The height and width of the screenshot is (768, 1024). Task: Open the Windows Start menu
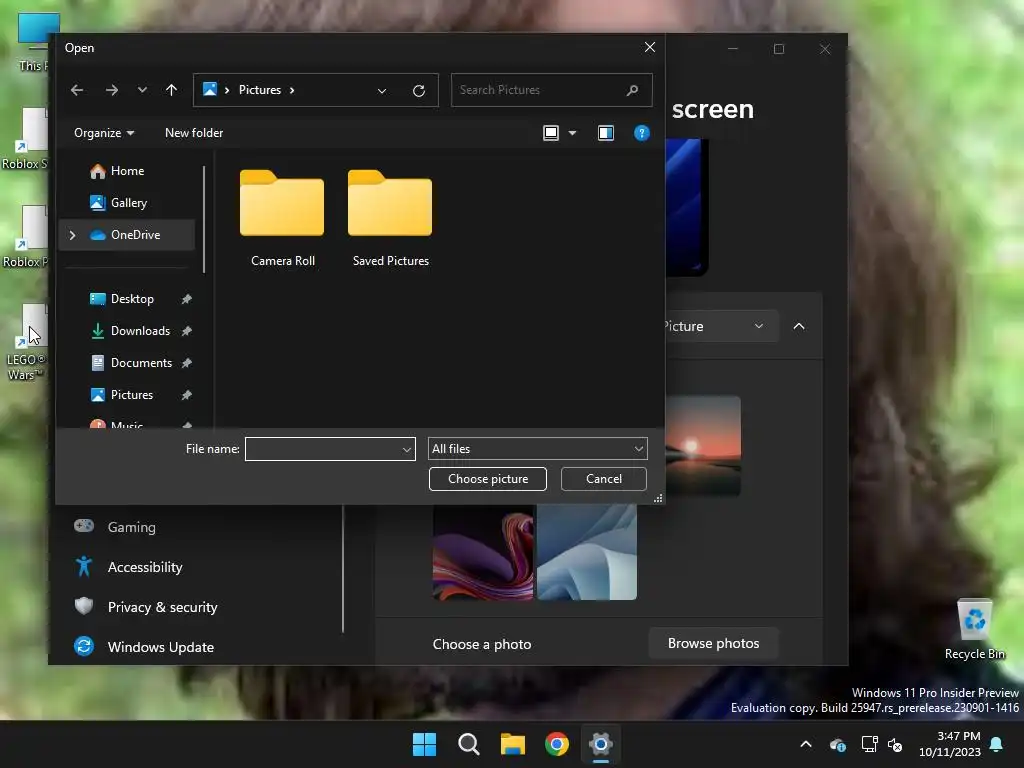[424, 744]
